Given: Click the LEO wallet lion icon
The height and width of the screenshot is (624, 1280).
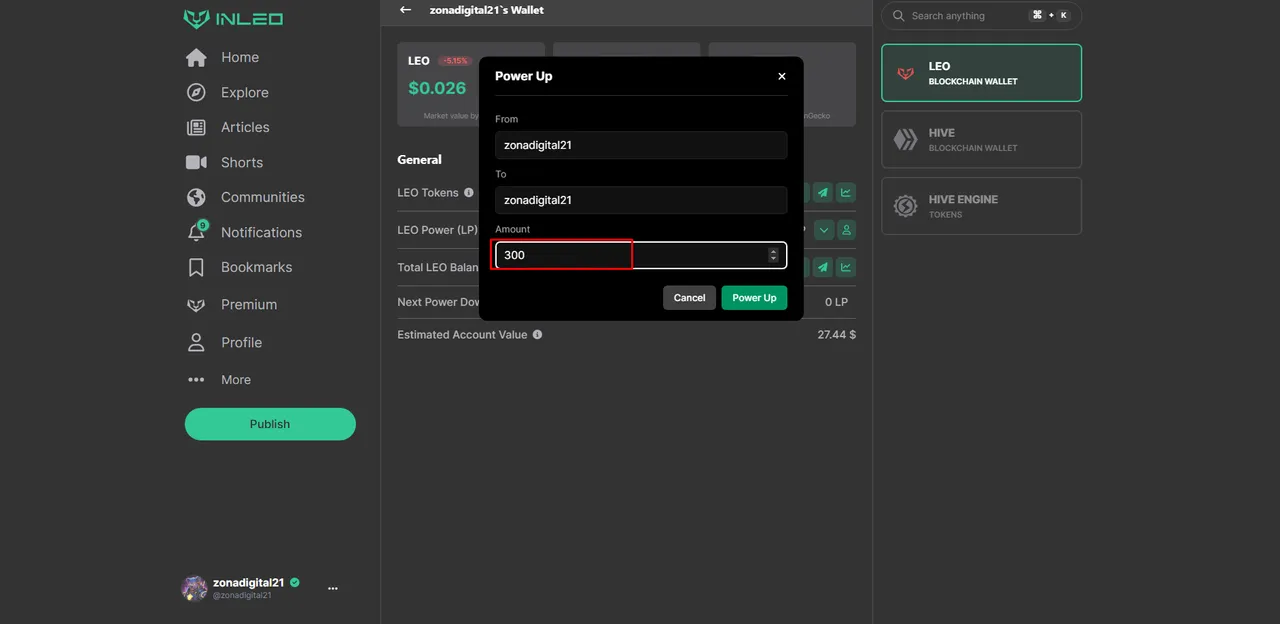Looking at the screenshot, I should [906, 73].
